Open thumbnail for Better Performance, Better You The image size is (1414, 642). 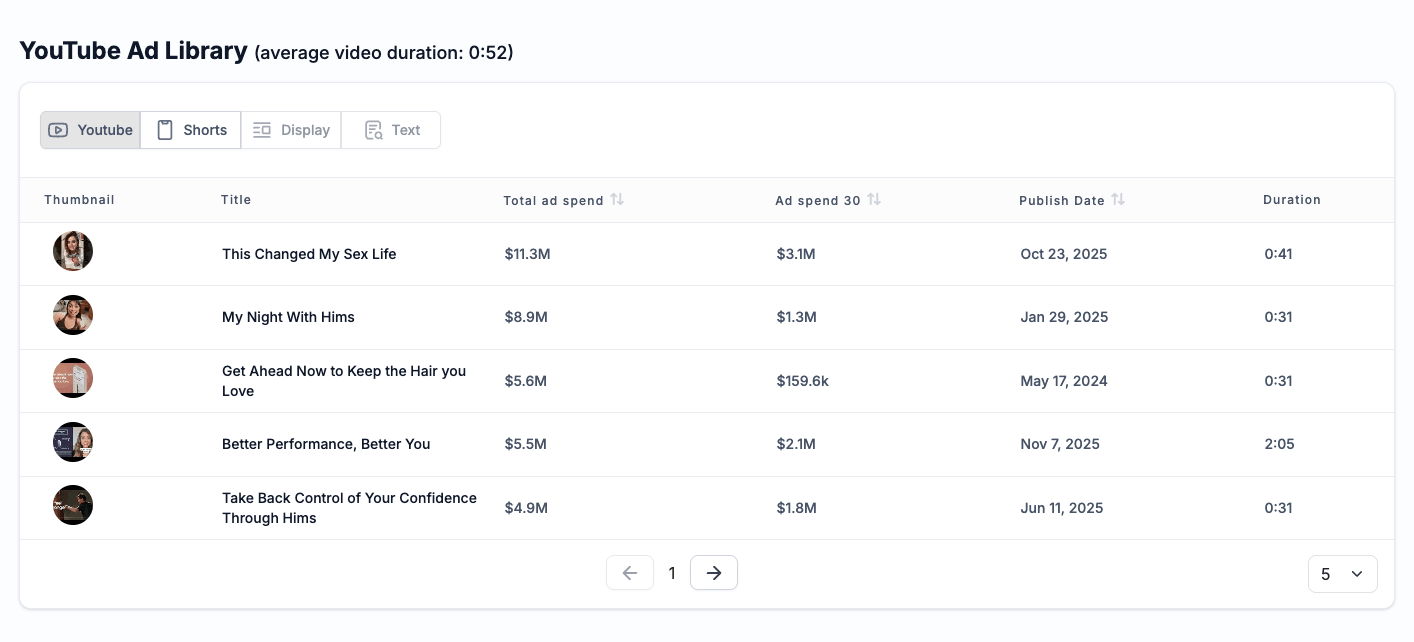point(73,442)
